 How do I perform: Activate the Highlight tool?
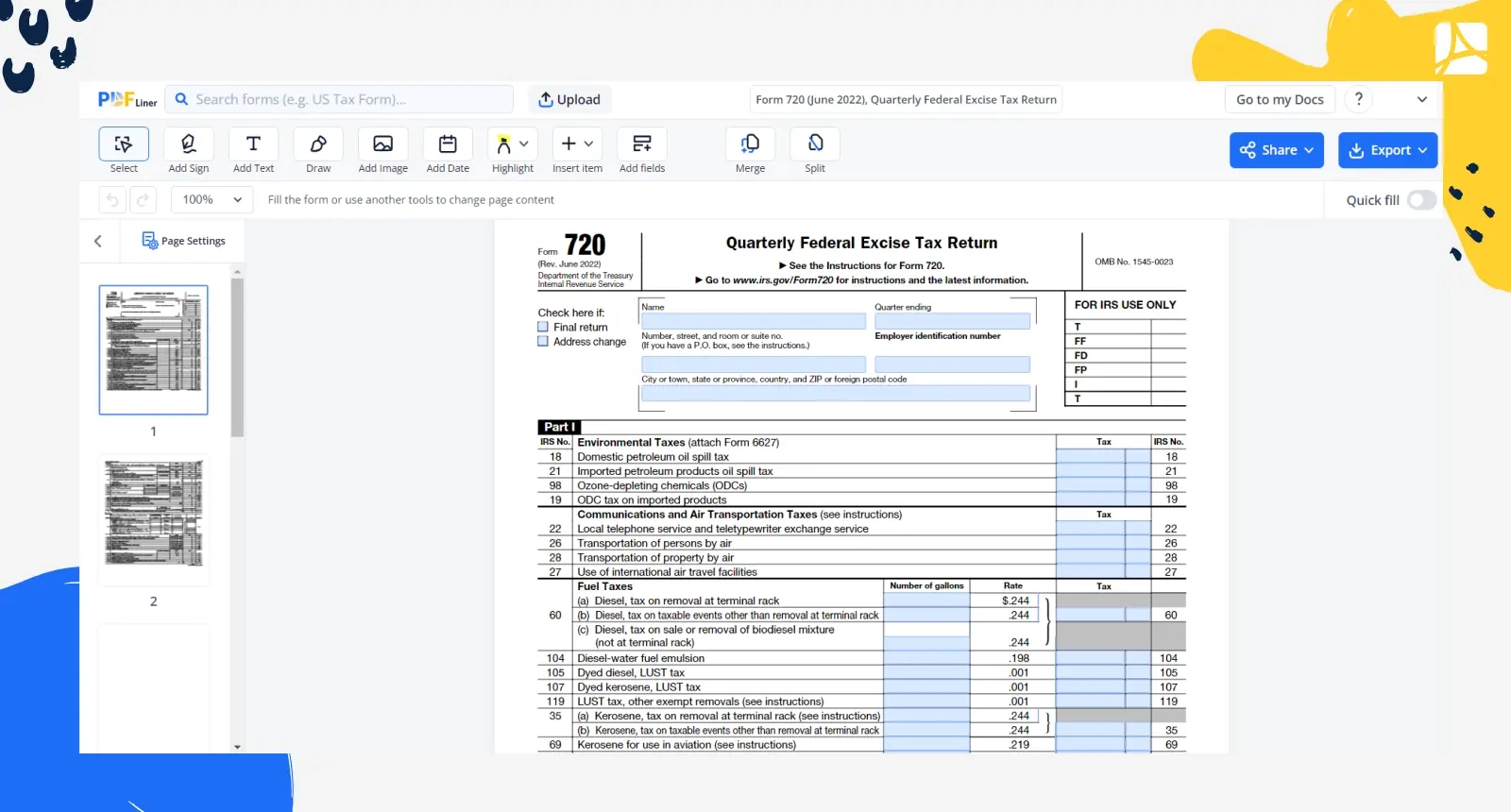[x=503, y=144]
